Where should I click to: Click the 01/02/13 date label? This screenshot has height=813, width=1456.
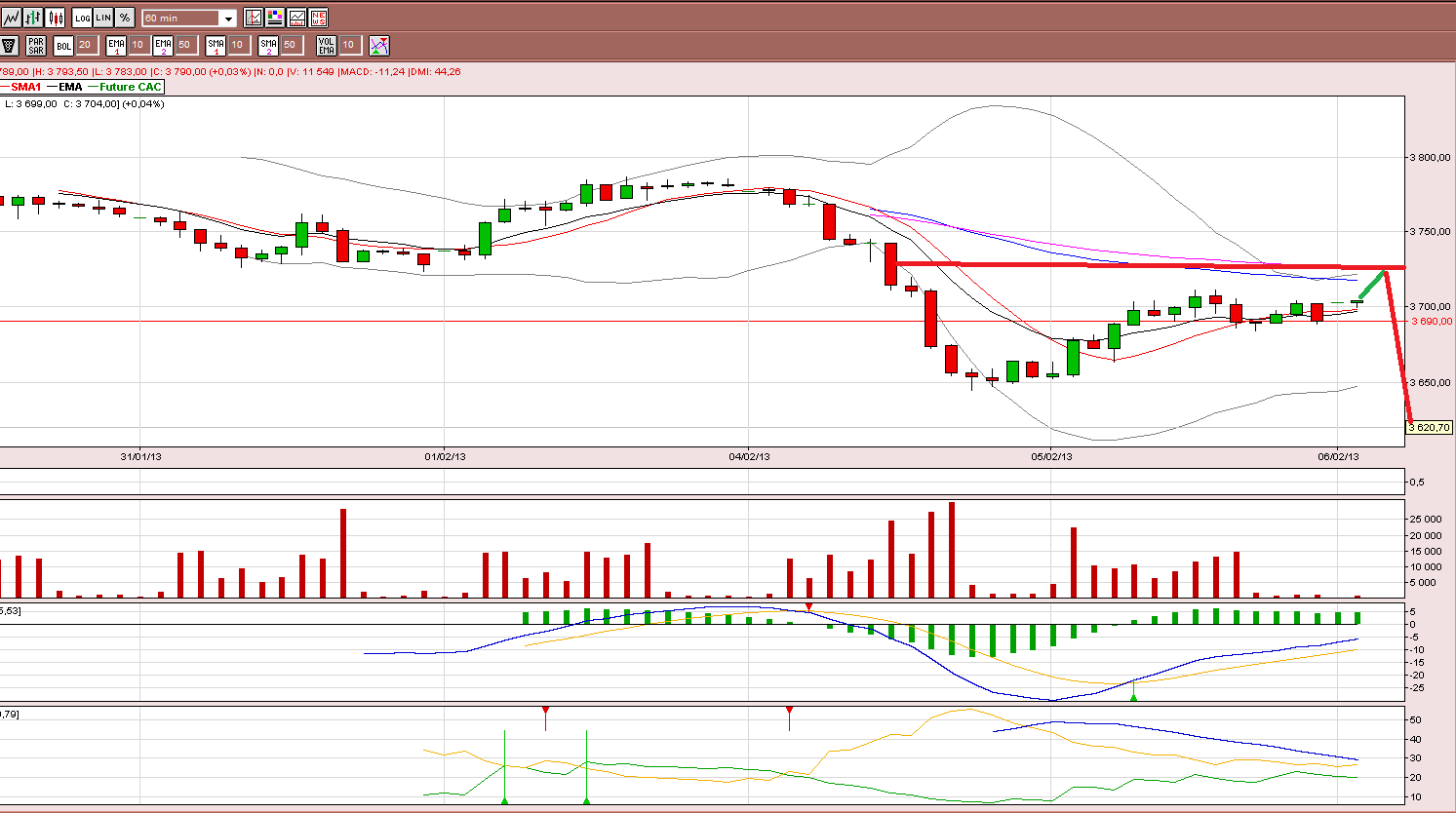click(446, 456)
